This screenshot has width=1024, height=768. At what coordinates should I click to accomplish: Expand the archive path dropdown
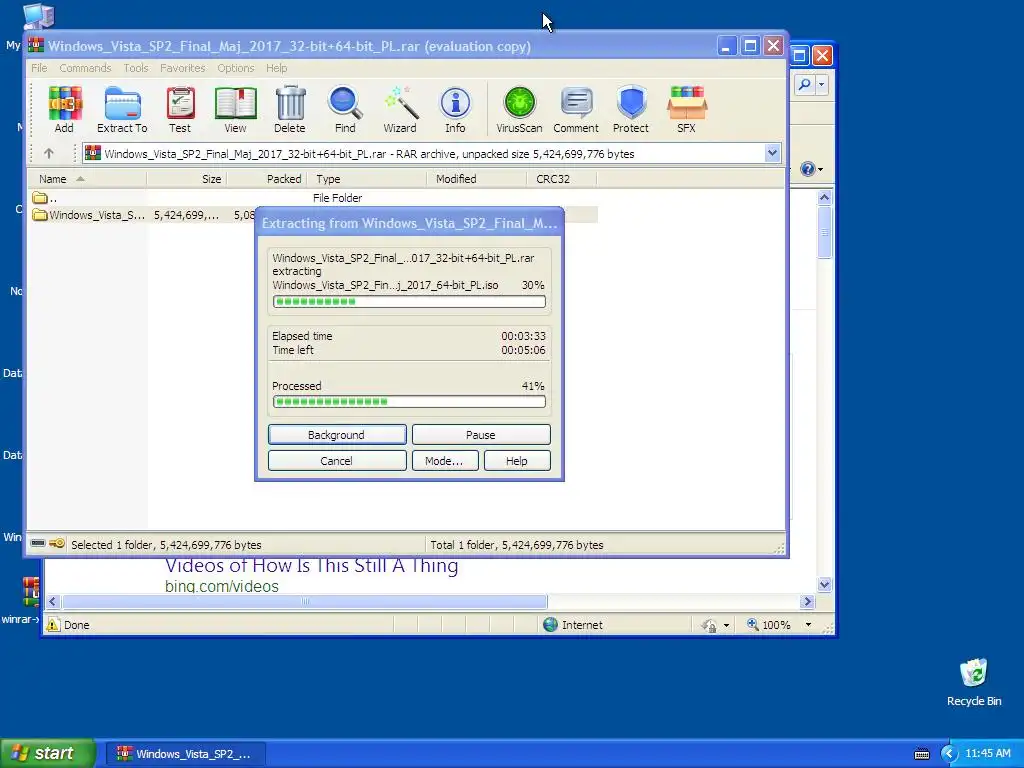(x=773, y=153)
